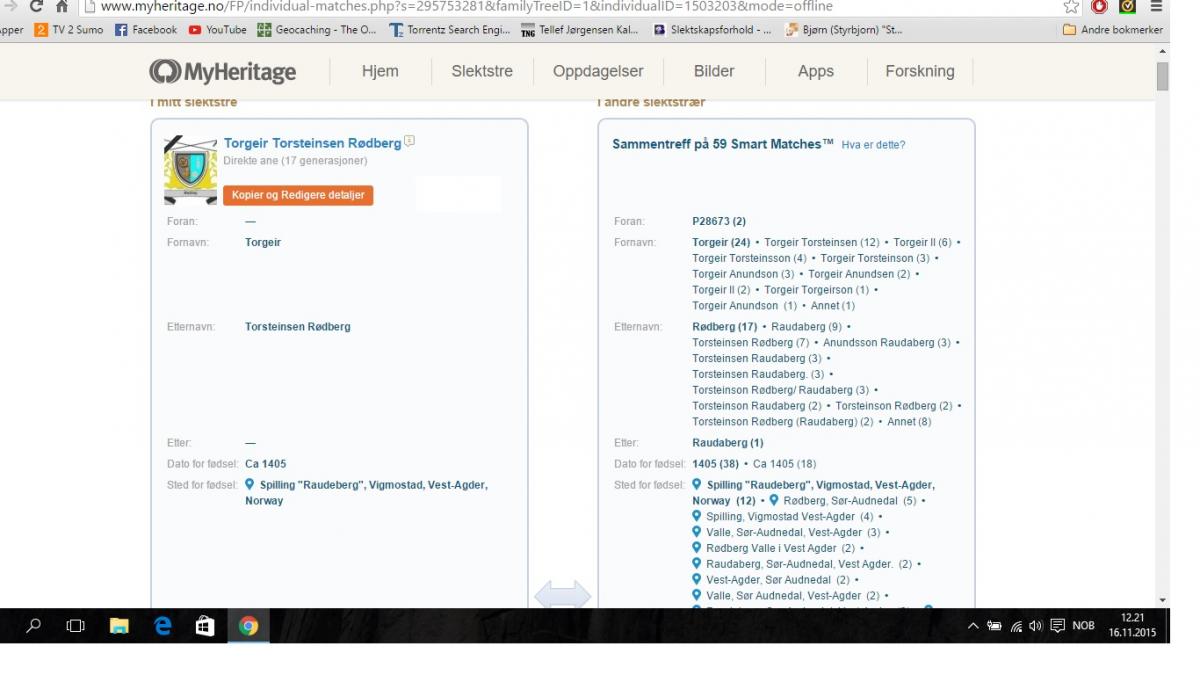Reload the page using the refresh icon
The width and height of the screenshot is (1200, 675).
pos(37,7)
